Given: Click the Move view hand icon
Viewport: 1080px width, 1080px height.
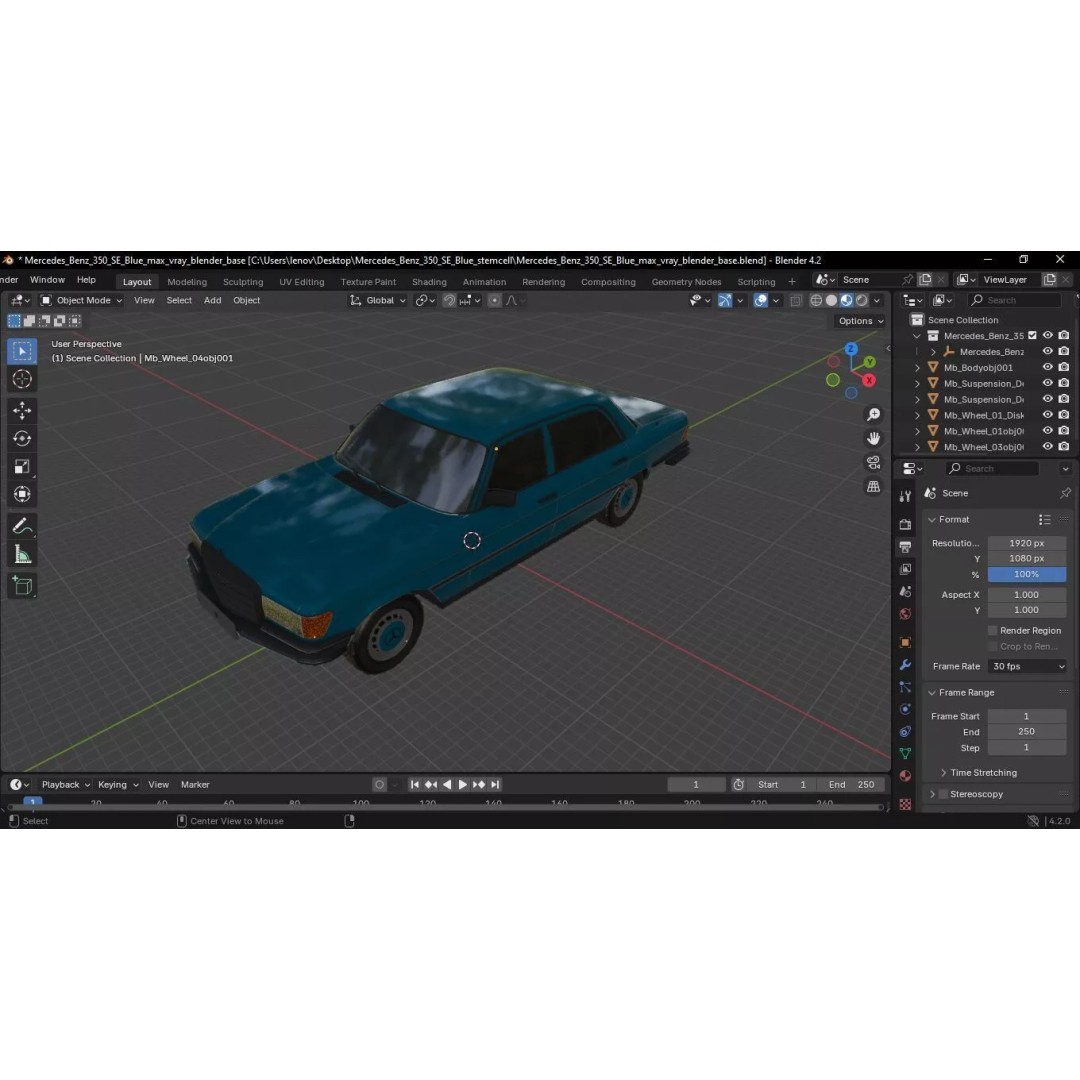Looking at the screenshot, I should click(x=873, y=439).
